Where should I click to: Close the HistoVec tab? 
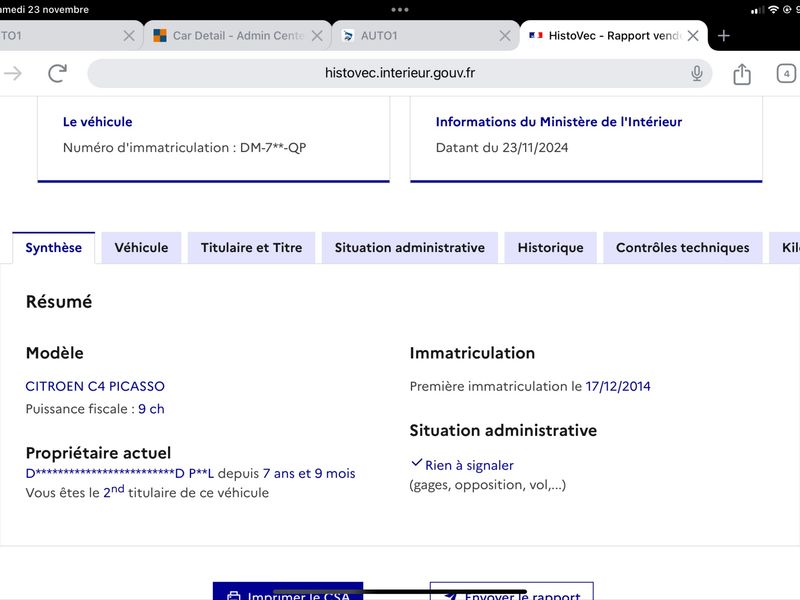coord(693,36)
